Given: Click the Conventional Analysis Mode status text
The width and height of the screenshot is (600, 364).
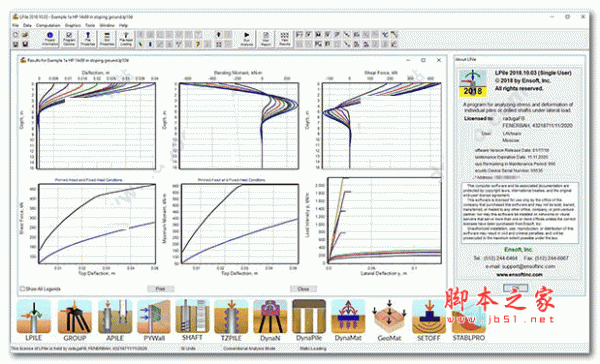Looking at the screenshot, I should coord(249,349).
